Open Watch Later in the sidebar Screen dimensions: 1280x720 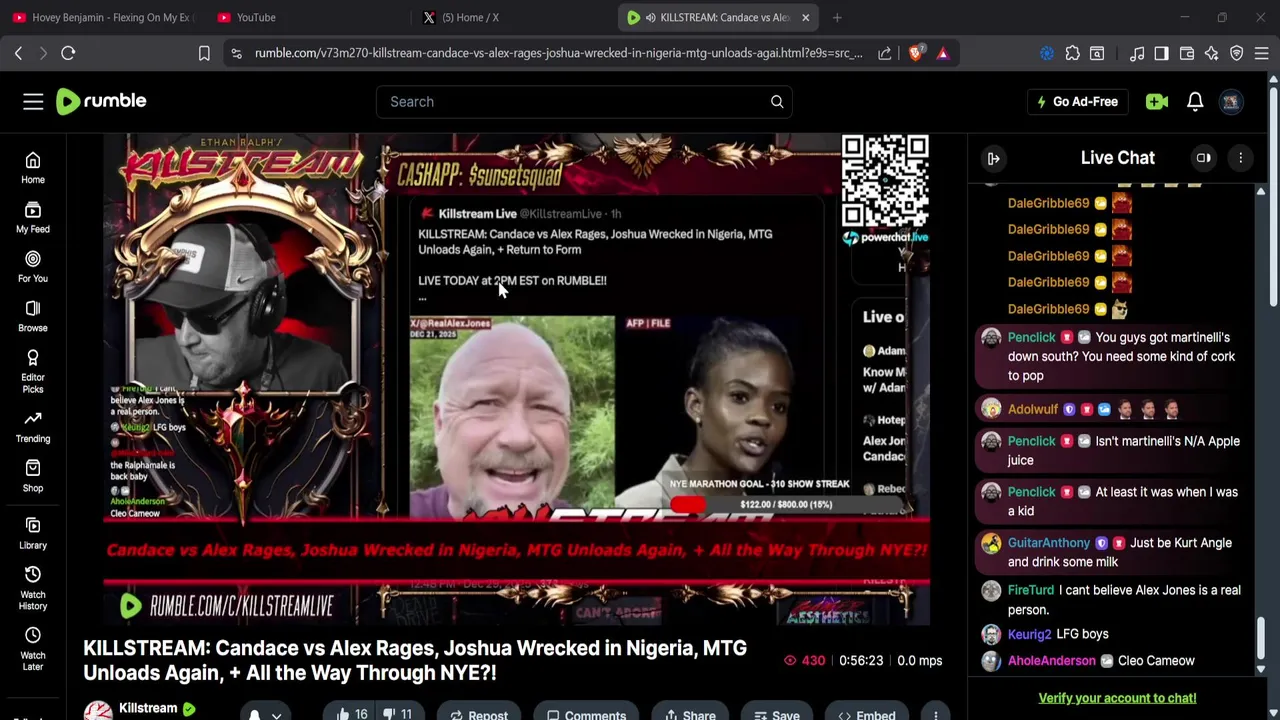point(33,649)
